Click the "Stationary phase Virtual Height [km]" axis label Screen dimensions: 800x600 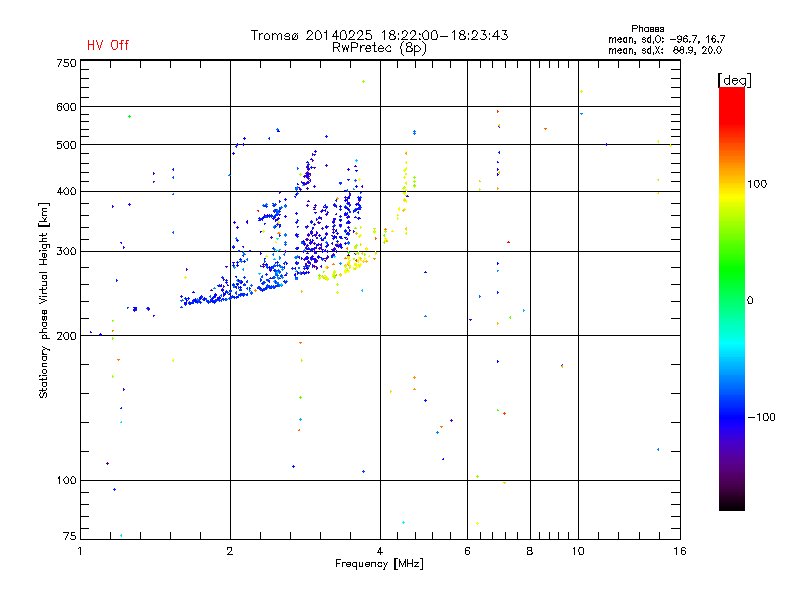44,300
